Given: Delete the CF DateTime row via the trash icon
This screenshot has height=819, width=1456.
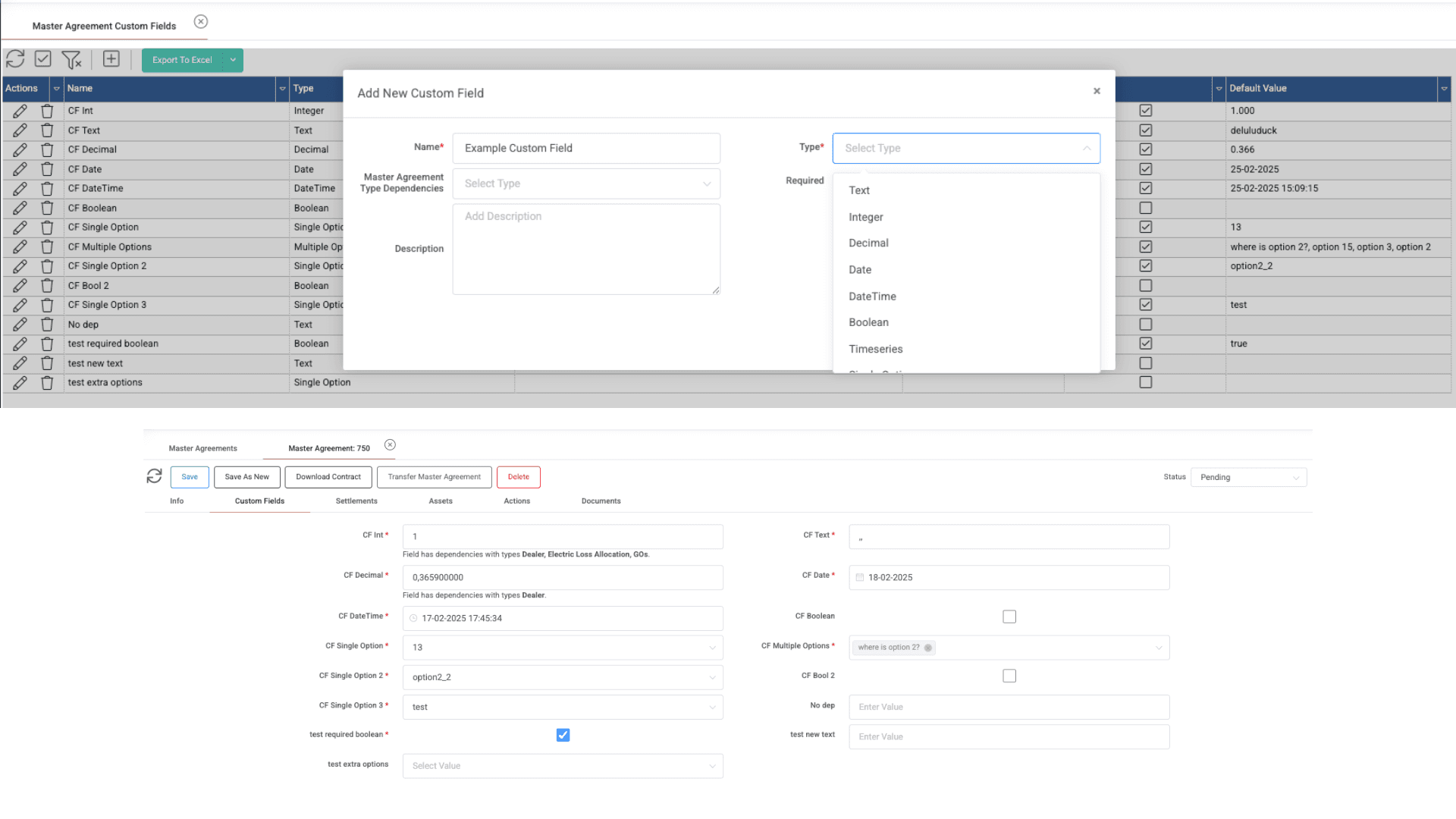Looking at the screenshot, I should click(x=47, y=189).
